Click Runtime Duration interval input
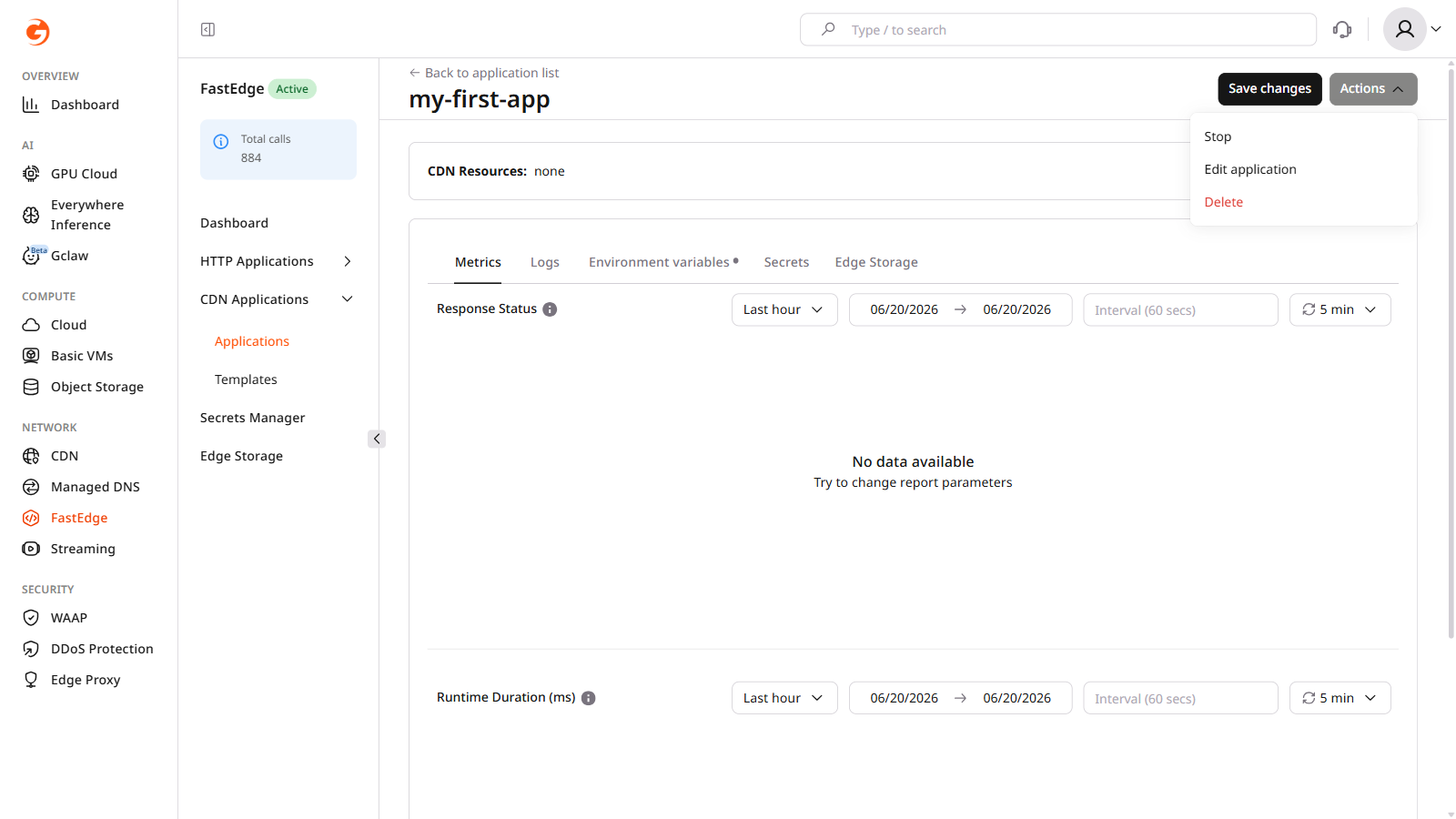The height and width of the screenshot is (819, 1456). (x=1180, y=698)
